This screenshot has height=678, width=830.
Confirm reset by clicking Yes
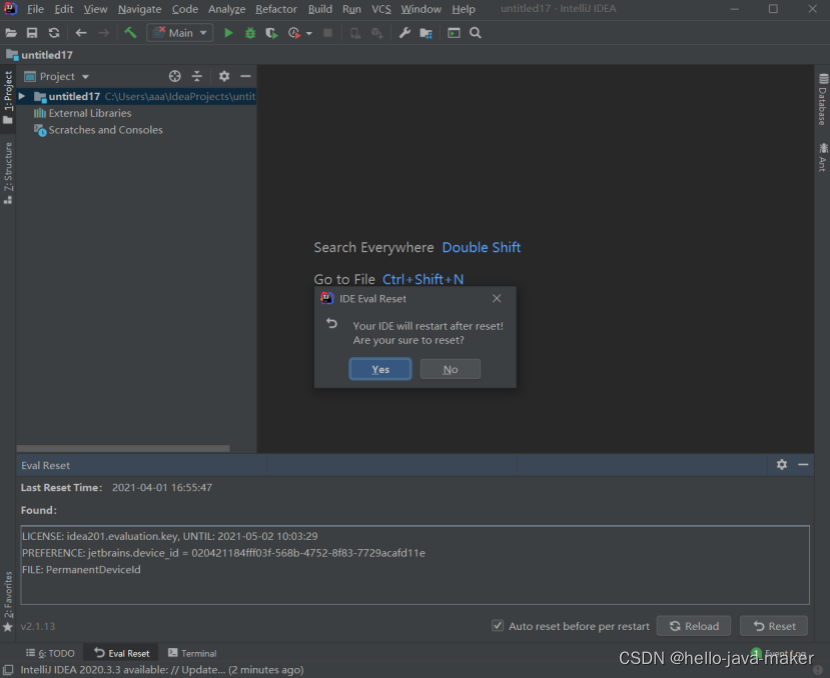pos(380,369)
